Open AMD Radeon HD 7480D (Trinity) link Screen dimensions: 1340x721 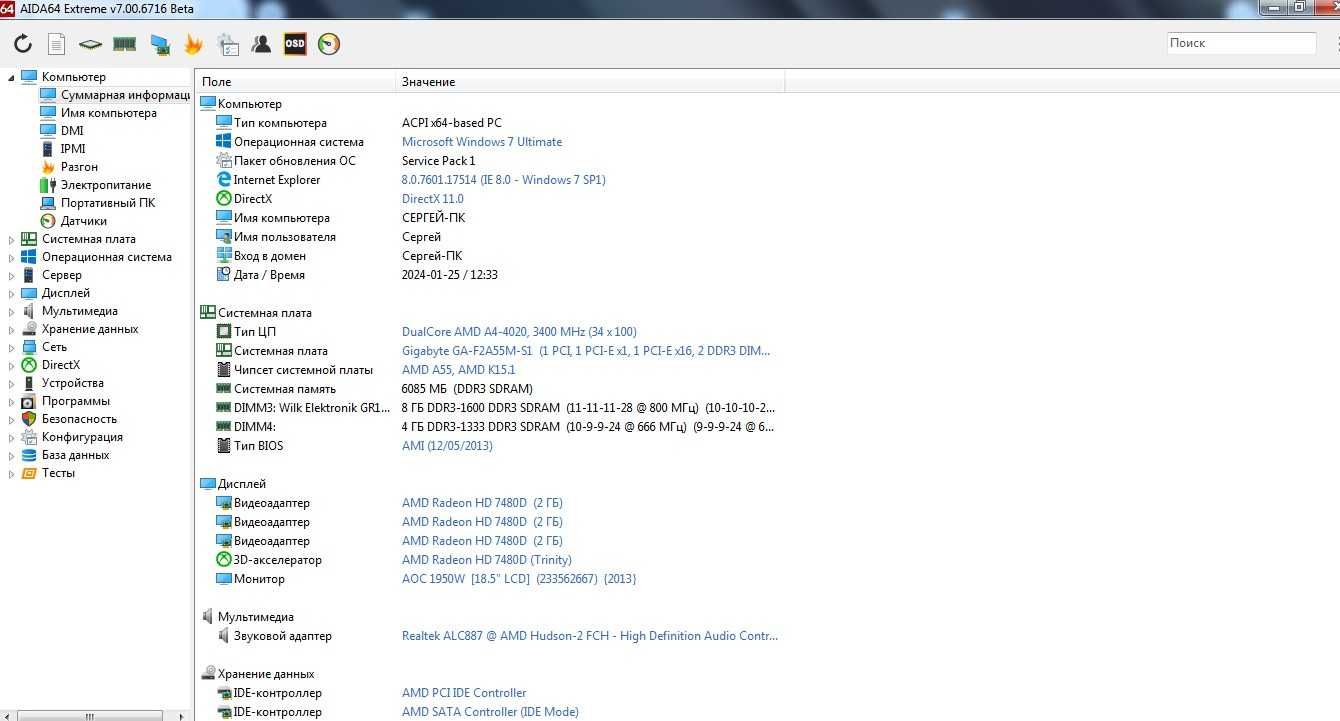487,560
